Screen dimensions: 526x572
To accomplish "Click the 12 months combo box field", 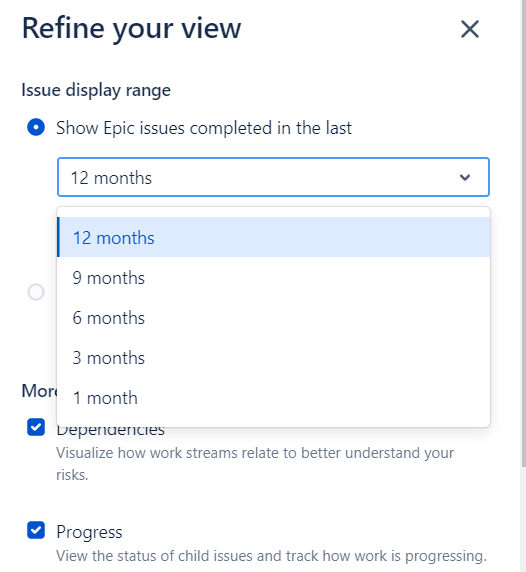I will tap(273, 177).
